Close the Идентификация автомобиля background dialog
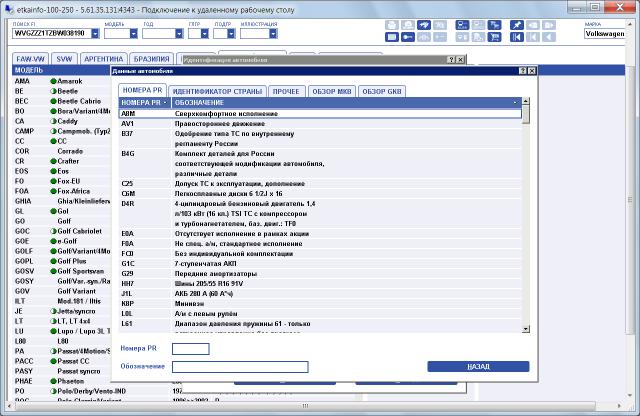The height and width of the screenshot is (416, 640). (x=460, y=60)
